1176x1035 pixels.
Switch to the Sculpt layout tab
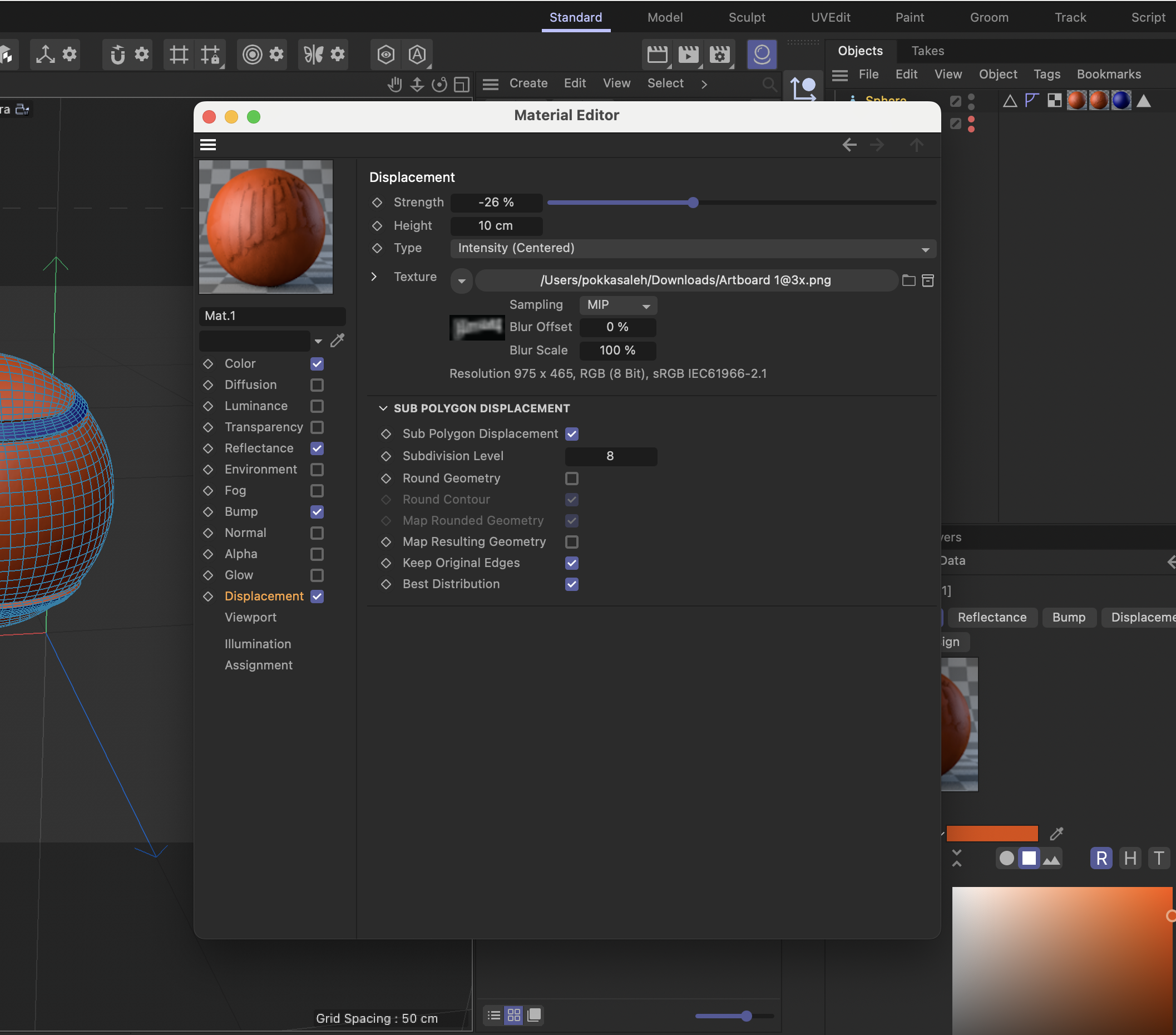click(746, 17)
